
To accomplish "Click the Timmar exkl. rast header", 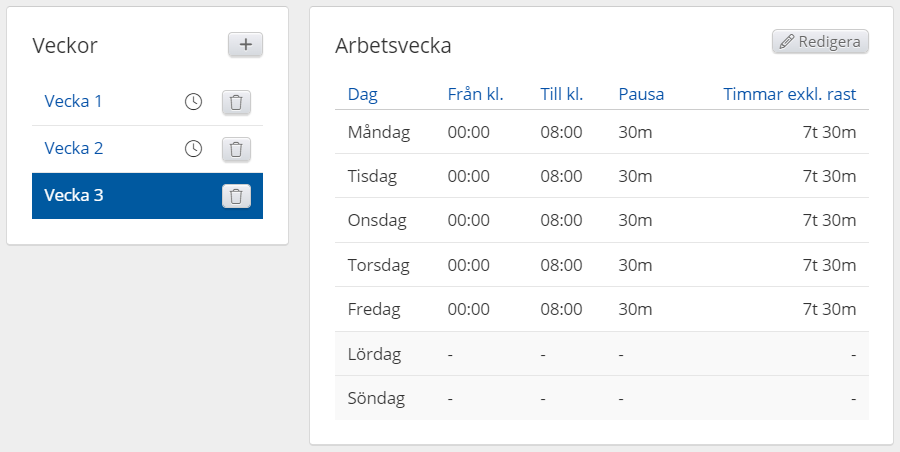I will pyautogui.click(x=790, y=94).
